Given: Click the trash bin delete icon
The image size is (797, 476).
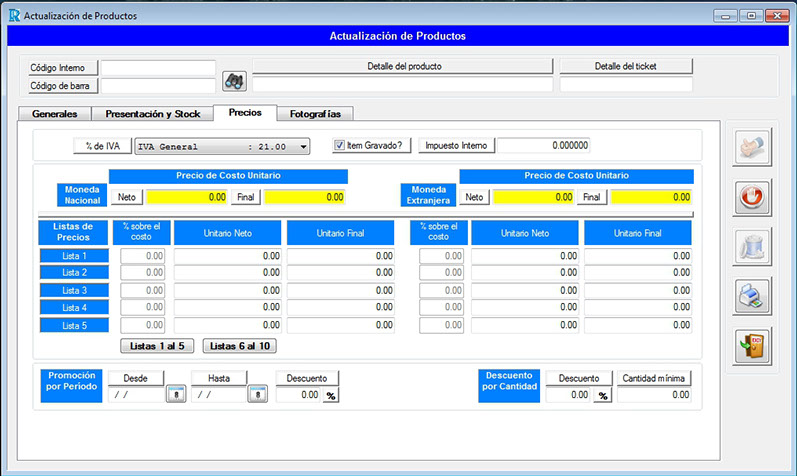Looking at the screenshot, I should tap(750, 246).
